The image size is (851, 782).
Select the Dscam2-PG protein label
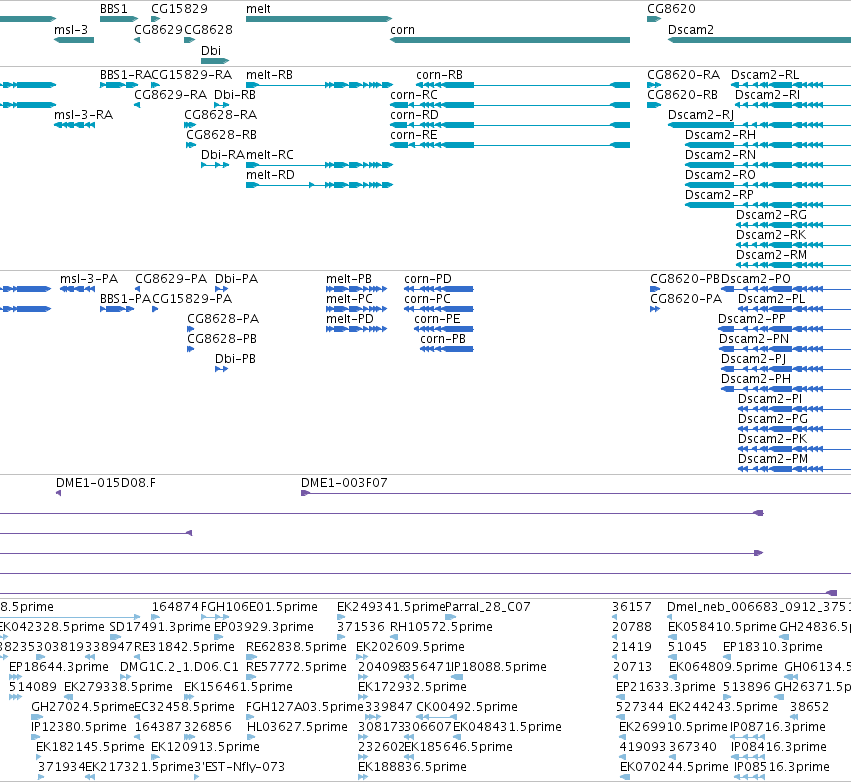tap(773, 419)
